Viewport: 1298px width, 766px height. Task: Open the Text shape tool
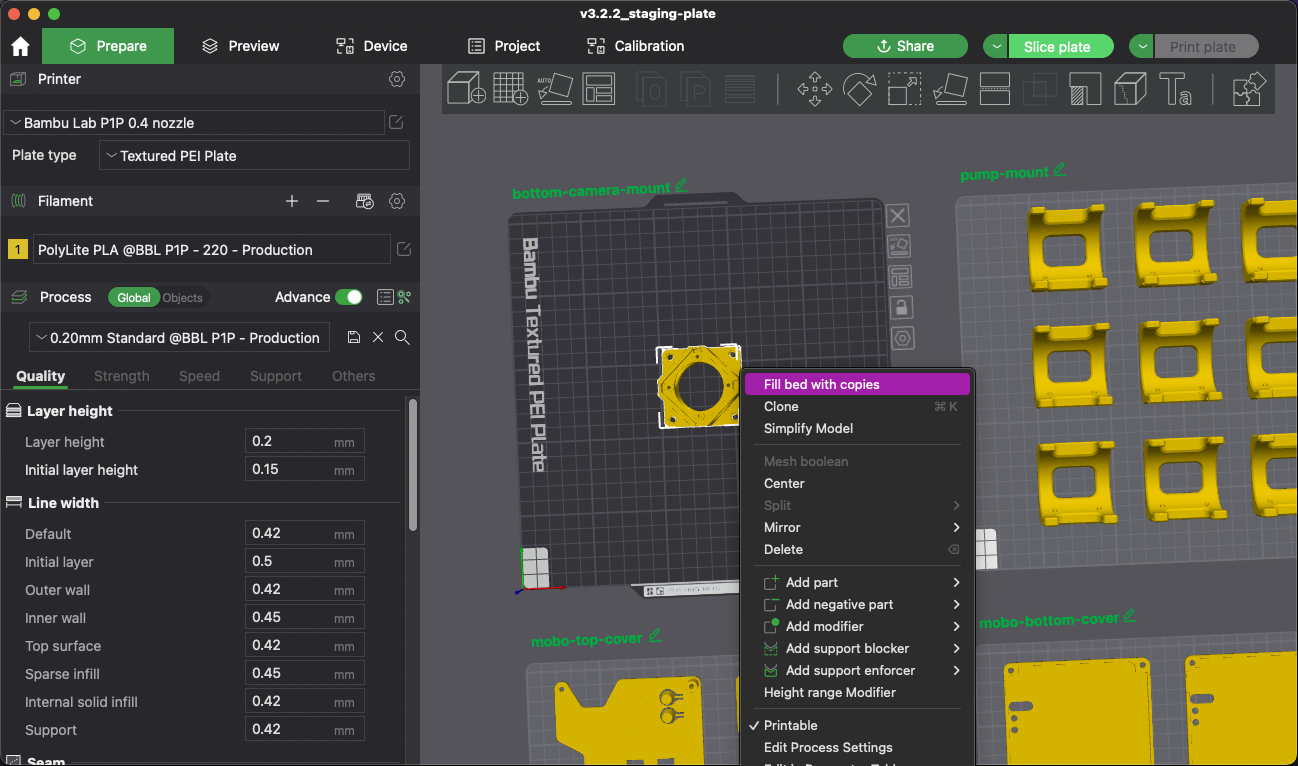[x=1175, y=89]
